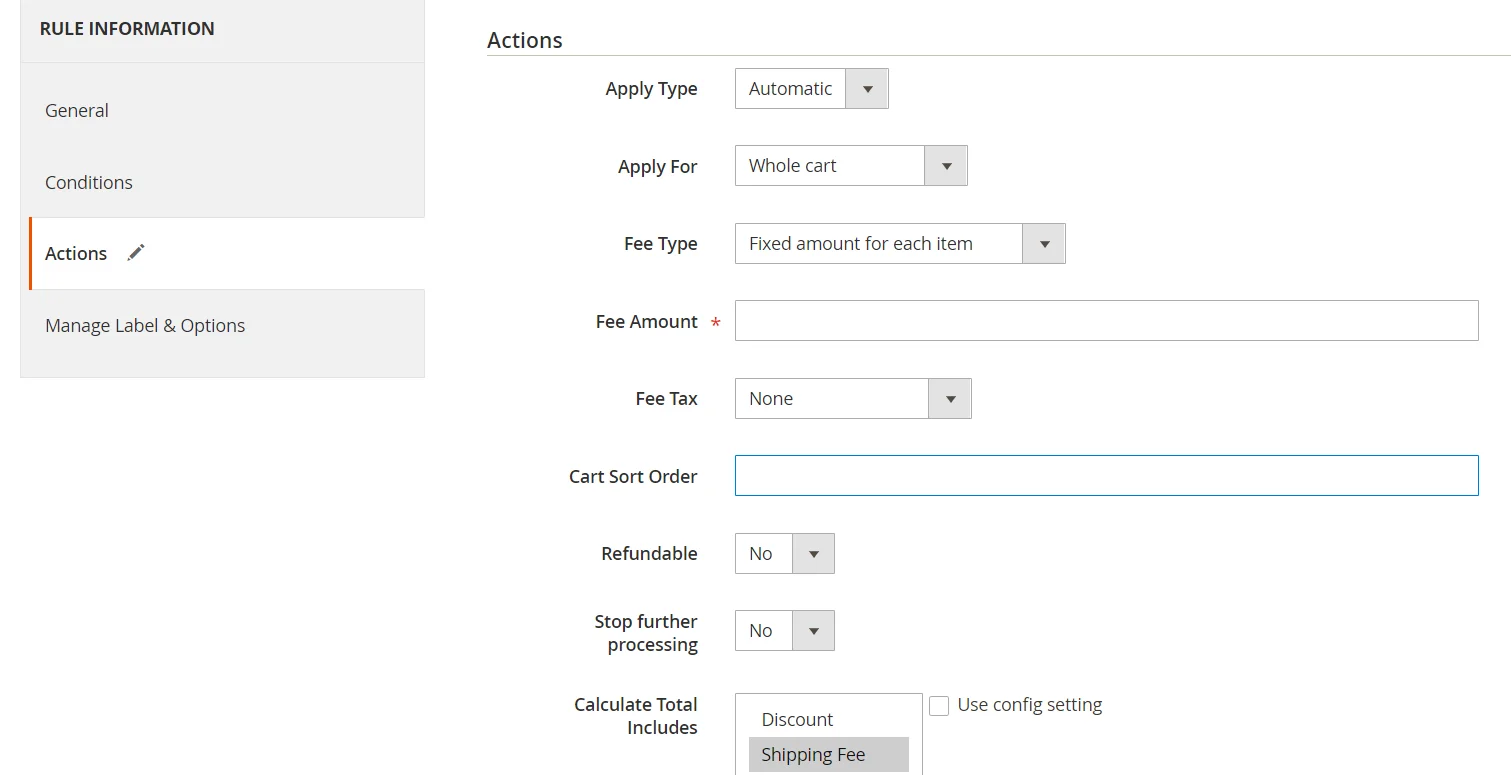Viewport: 1511px width, 775px height.
Task: Switch to the Conditions tab
Action: point(89,183)
